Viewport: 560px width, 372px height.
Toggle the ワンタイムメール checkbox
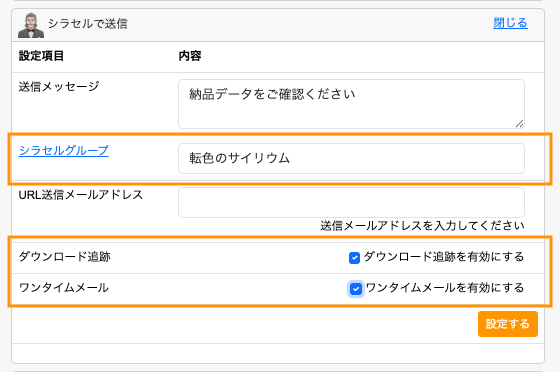[x=356, y=288]
